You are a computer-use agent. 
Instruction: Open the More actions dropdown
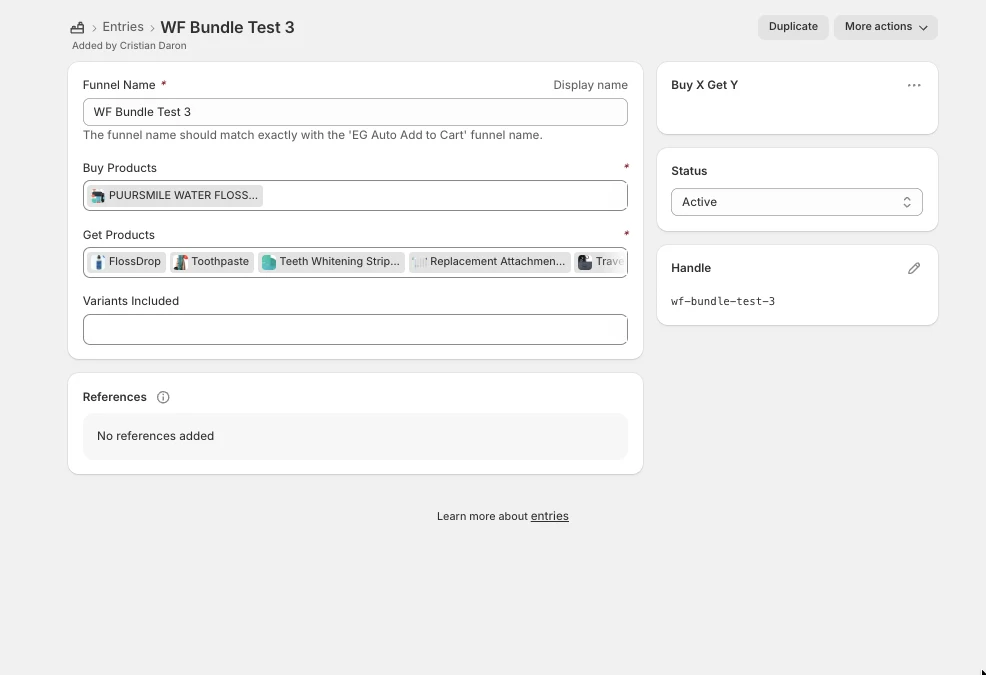885,27
